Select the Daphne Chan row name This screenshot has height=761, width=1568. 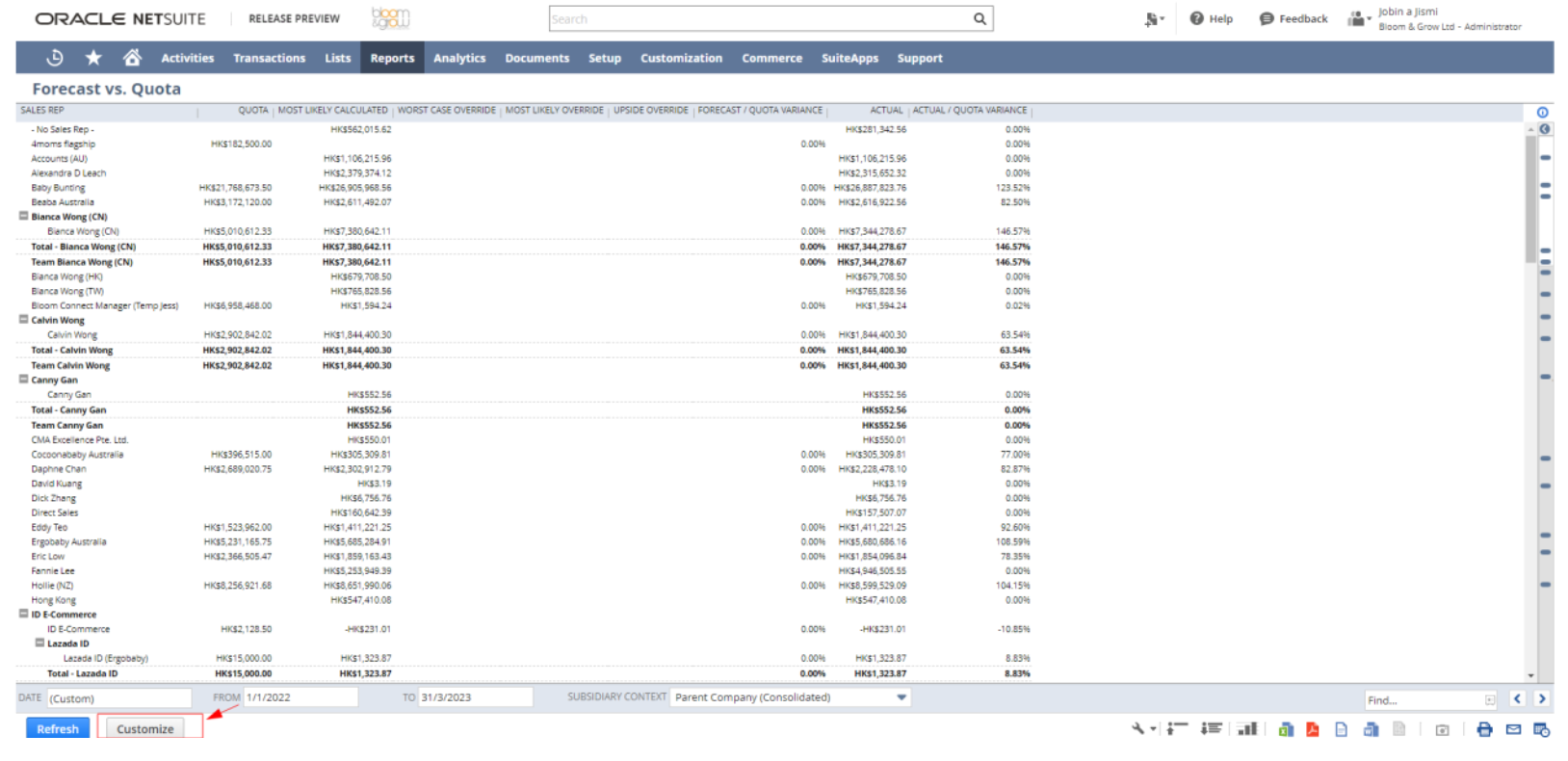click(58, 469)
